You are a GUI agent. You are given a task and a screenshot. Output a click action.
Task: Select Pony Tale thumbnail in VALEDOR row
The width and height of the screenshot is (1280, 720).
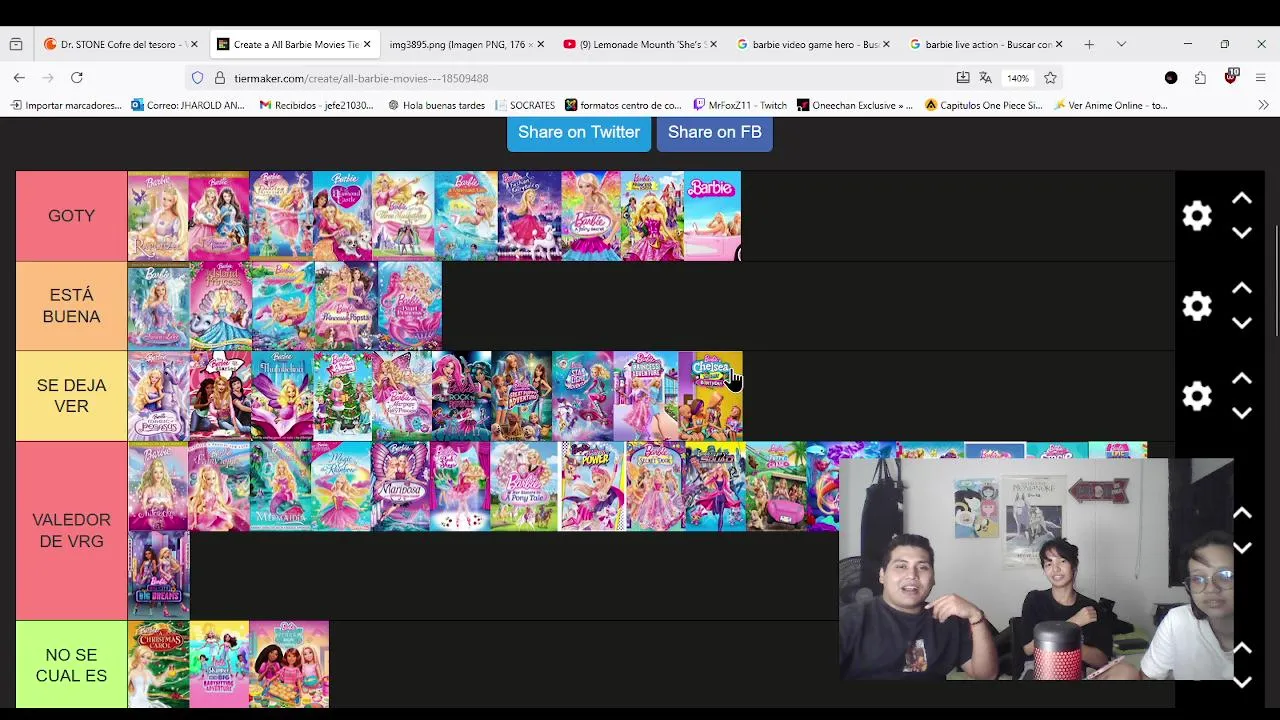(x=524, y=486)
